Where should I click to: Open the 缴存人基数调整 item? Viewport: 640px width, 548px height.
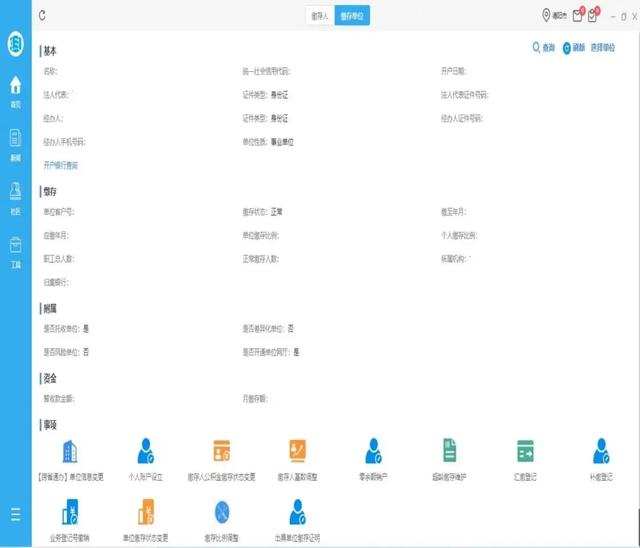click(x=298, y=460)
